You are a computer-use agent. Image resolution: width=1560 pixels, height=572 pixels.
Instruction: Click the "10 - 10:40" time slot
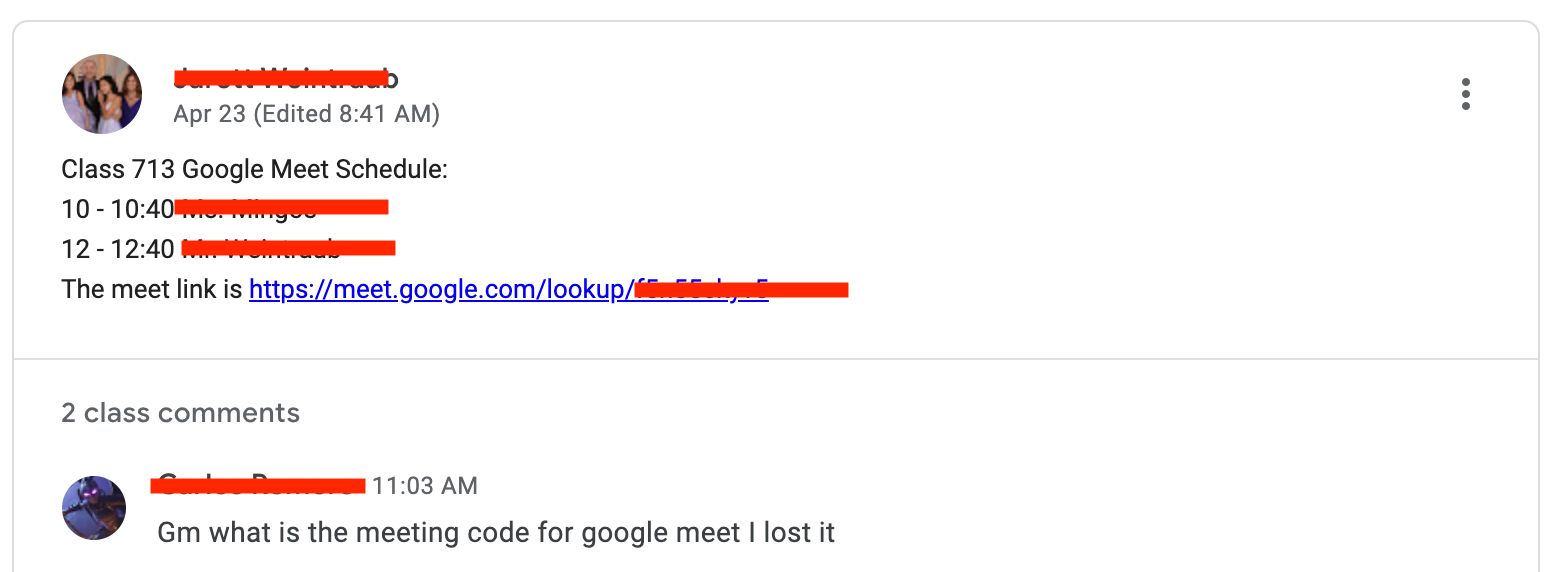(x=117, y=209)
